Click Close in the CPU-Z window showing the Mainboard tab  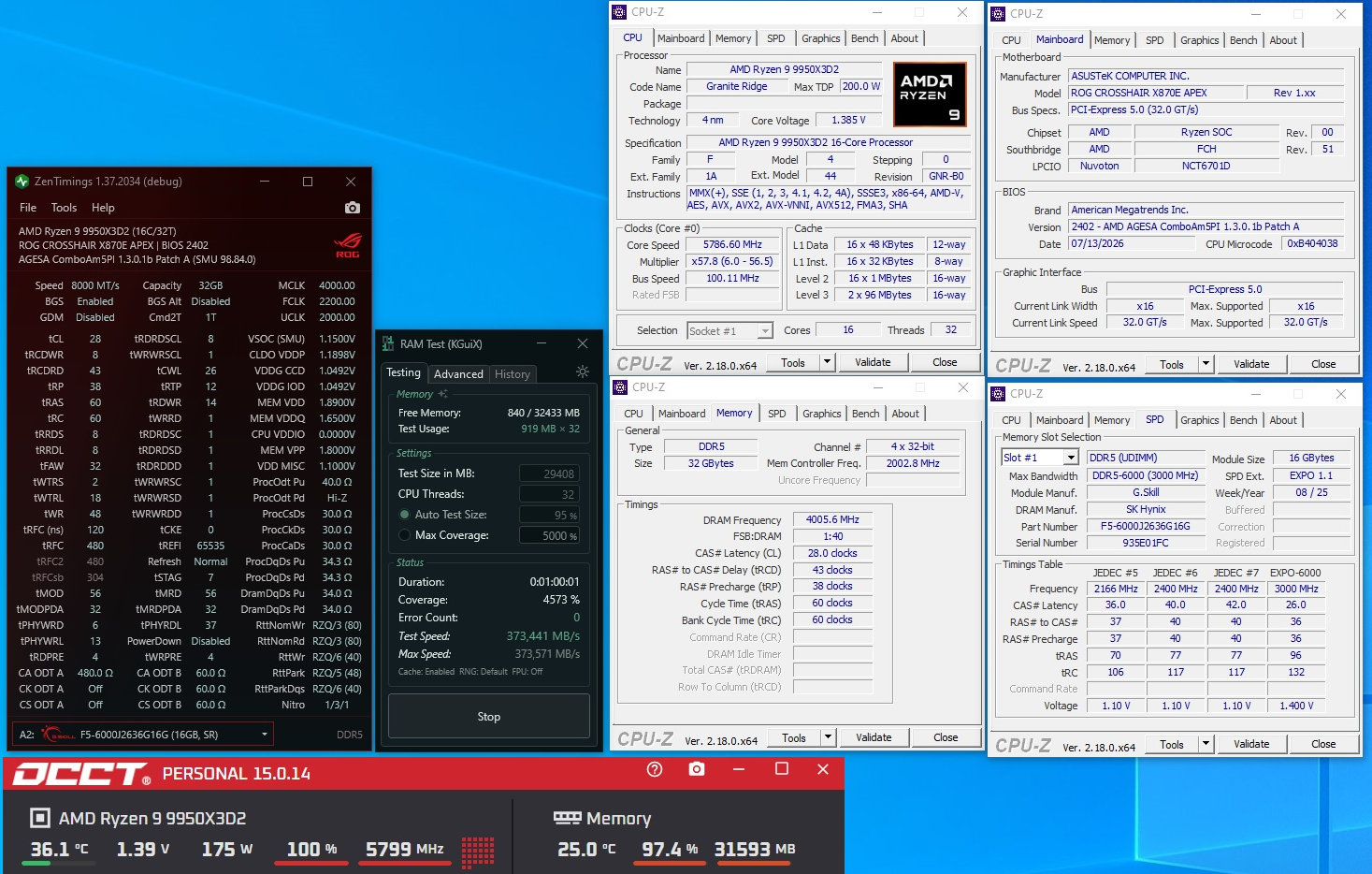[x=1323, y=364]
